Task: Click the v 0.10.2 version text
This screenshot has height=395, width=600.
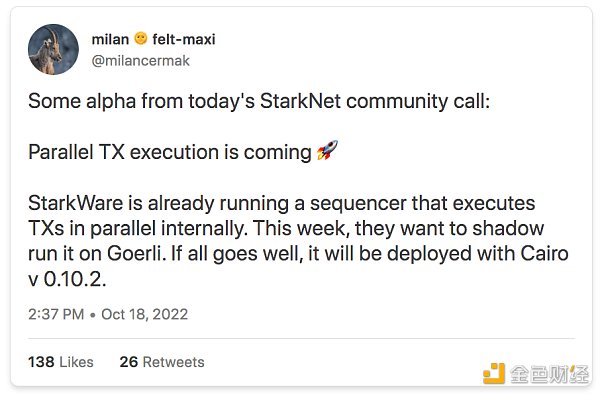Action: (x=67, y=279)
